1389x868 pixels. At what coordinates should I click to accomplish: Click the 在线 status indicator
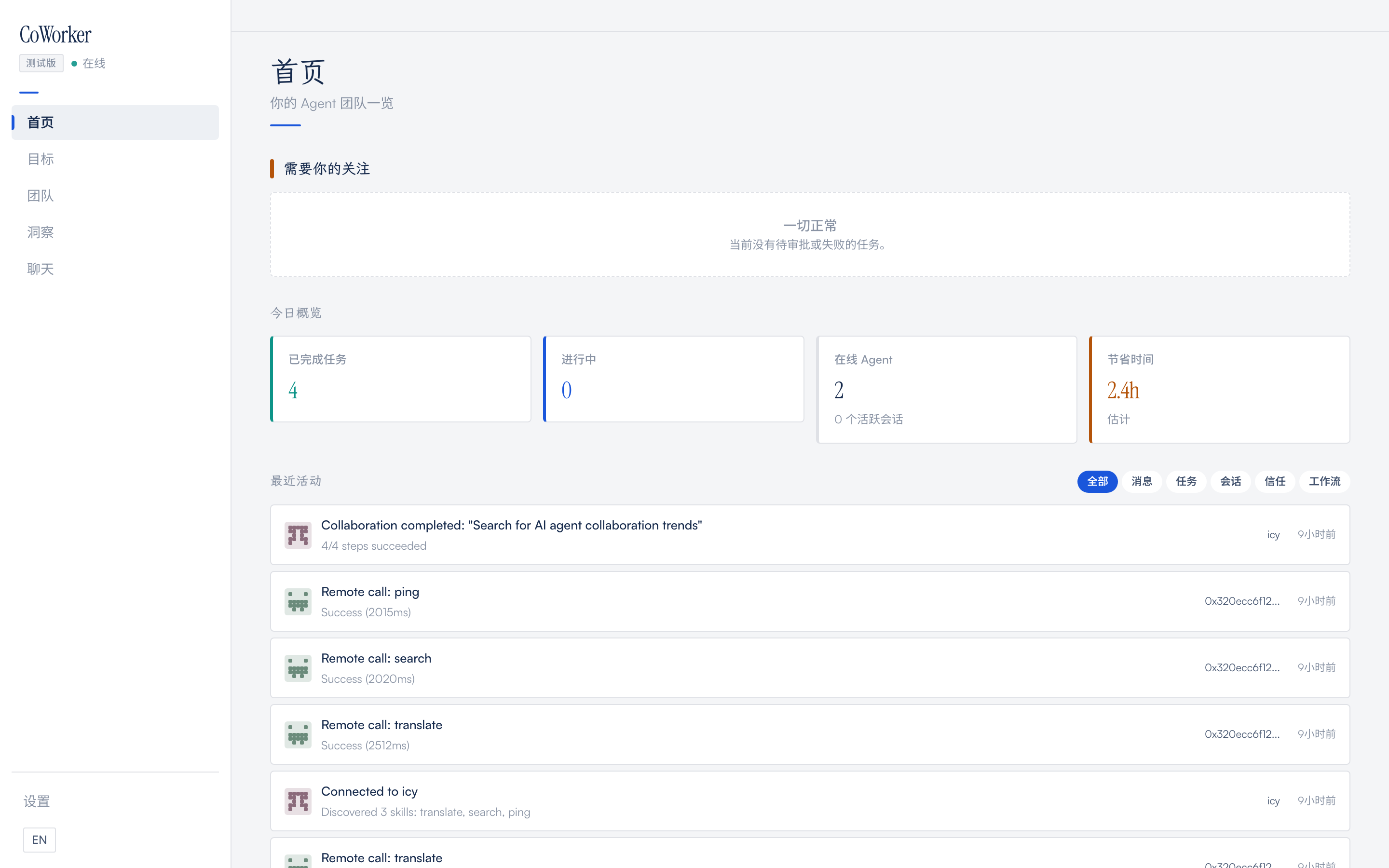point(88,63)
